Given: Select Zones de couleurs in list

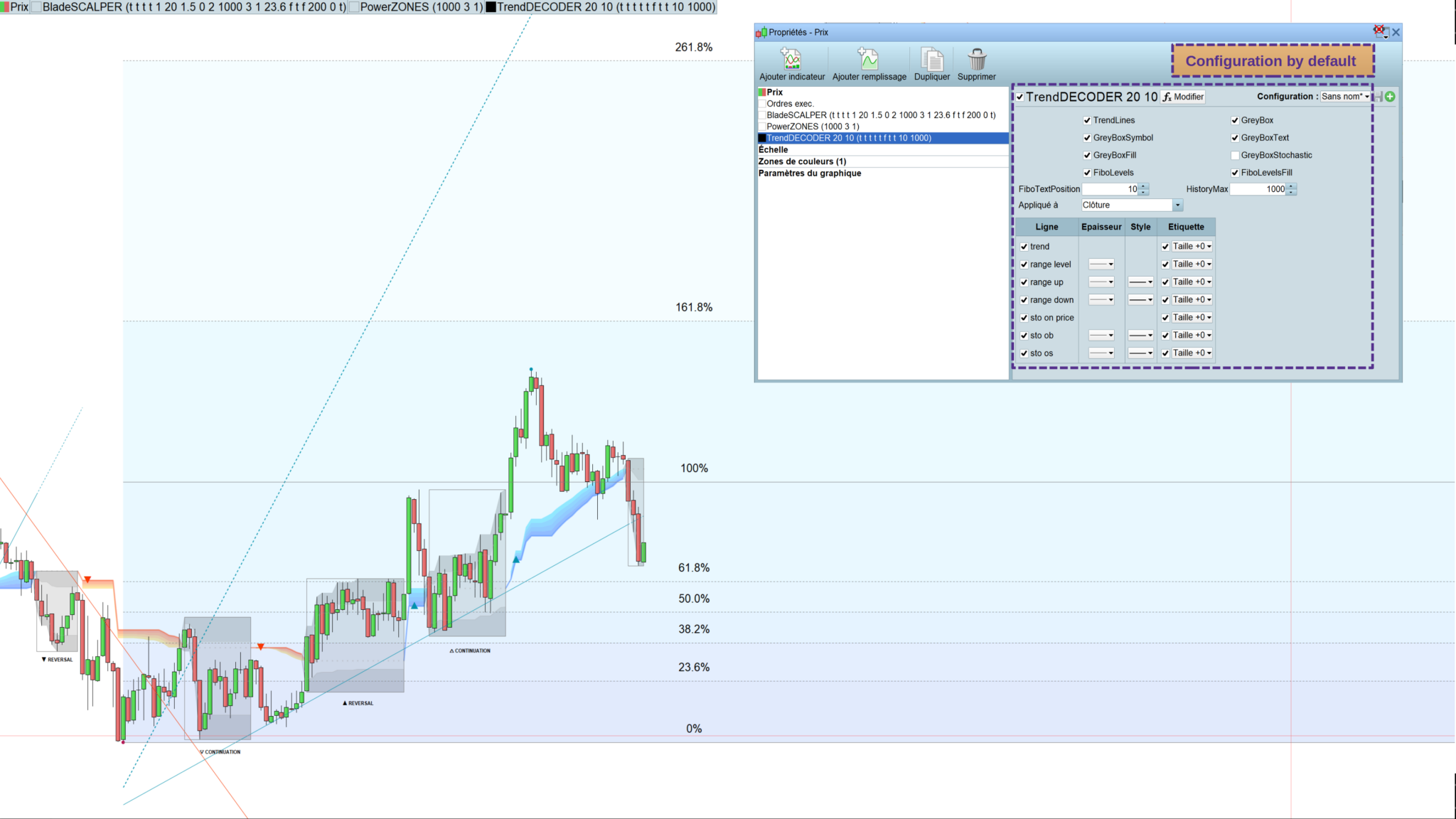Looking at the screenshot, I should 802,161.
